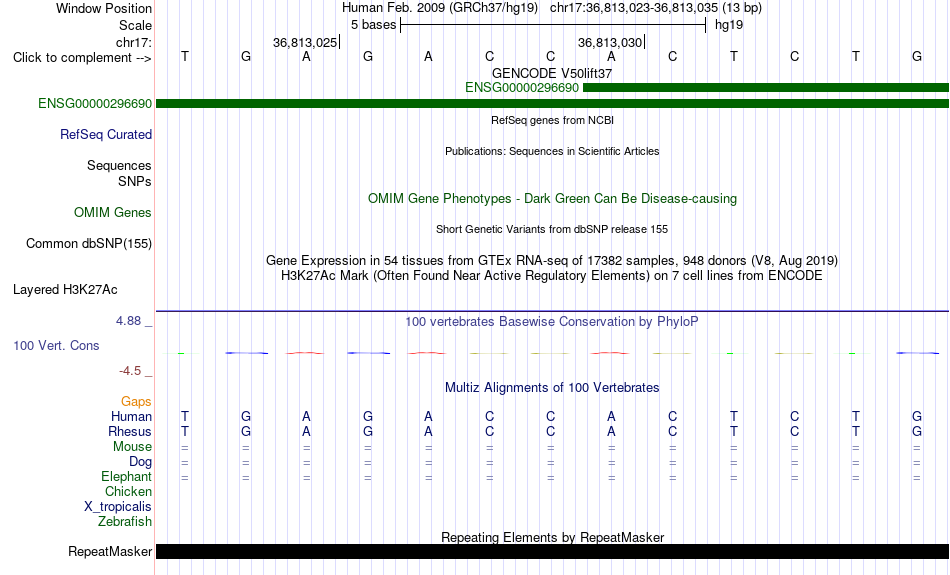Screen dimensions: 950x575
Task: Click the ENSG00000296690 left track label
Action: 95,104
